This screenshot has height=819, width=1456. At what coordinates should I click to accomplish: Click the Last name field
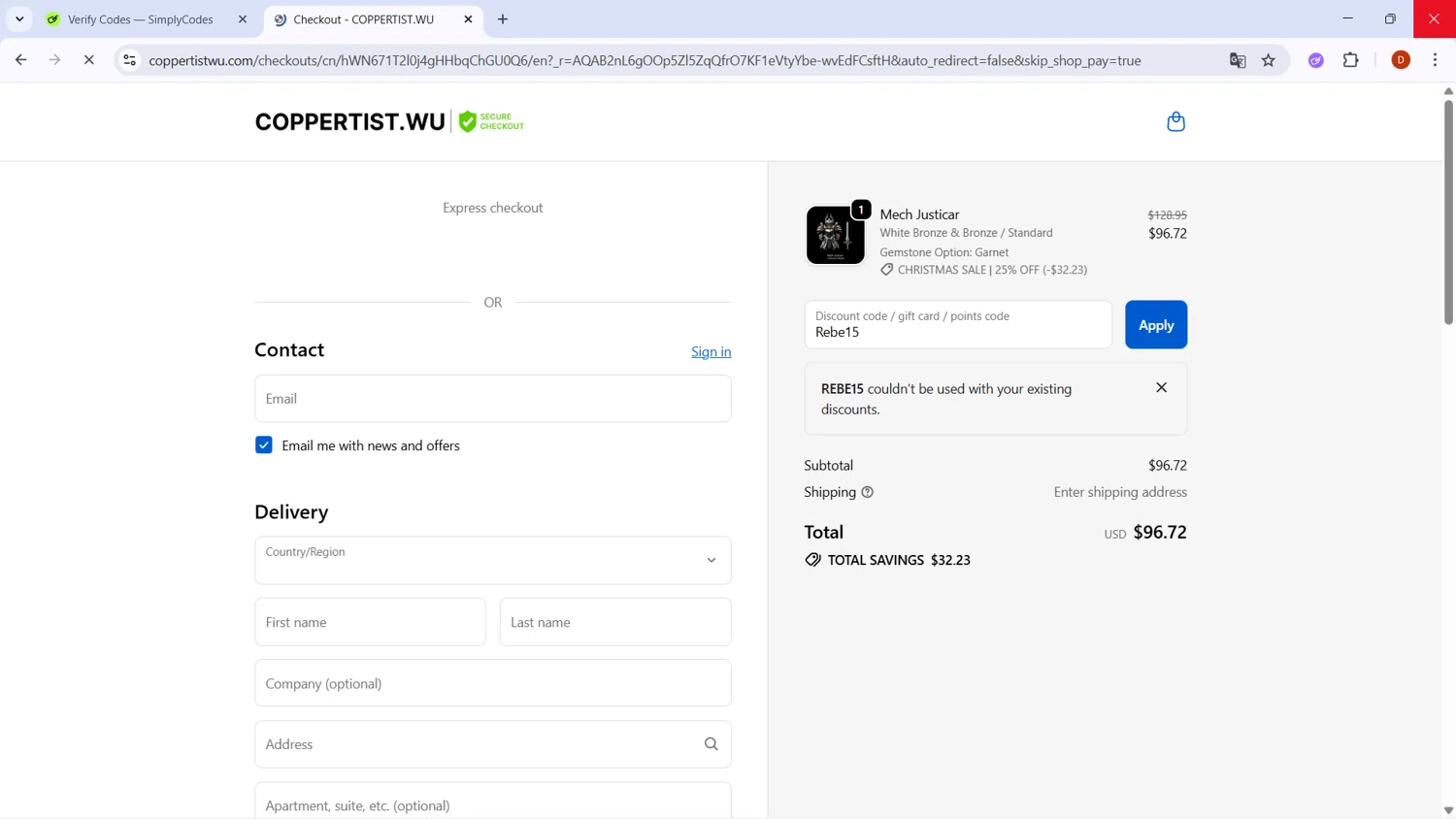point(615,622)
